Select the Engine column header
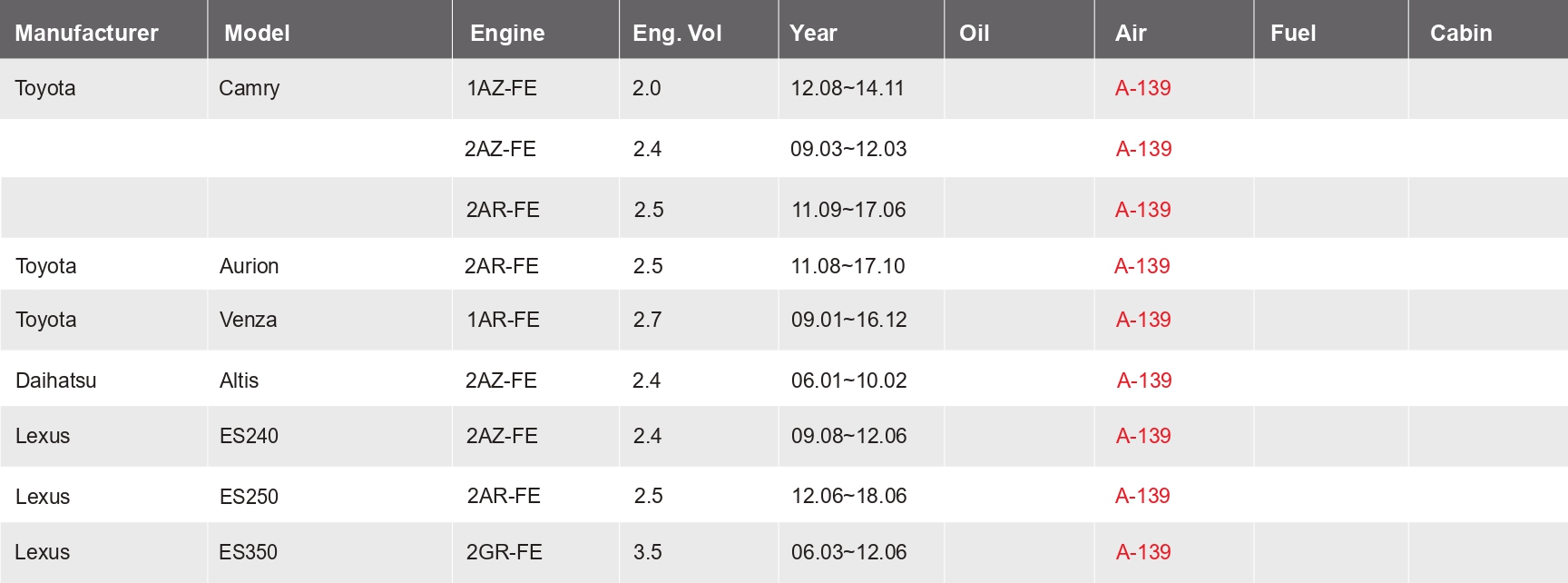Viewport: 1568px width, 583px height. 507,34
